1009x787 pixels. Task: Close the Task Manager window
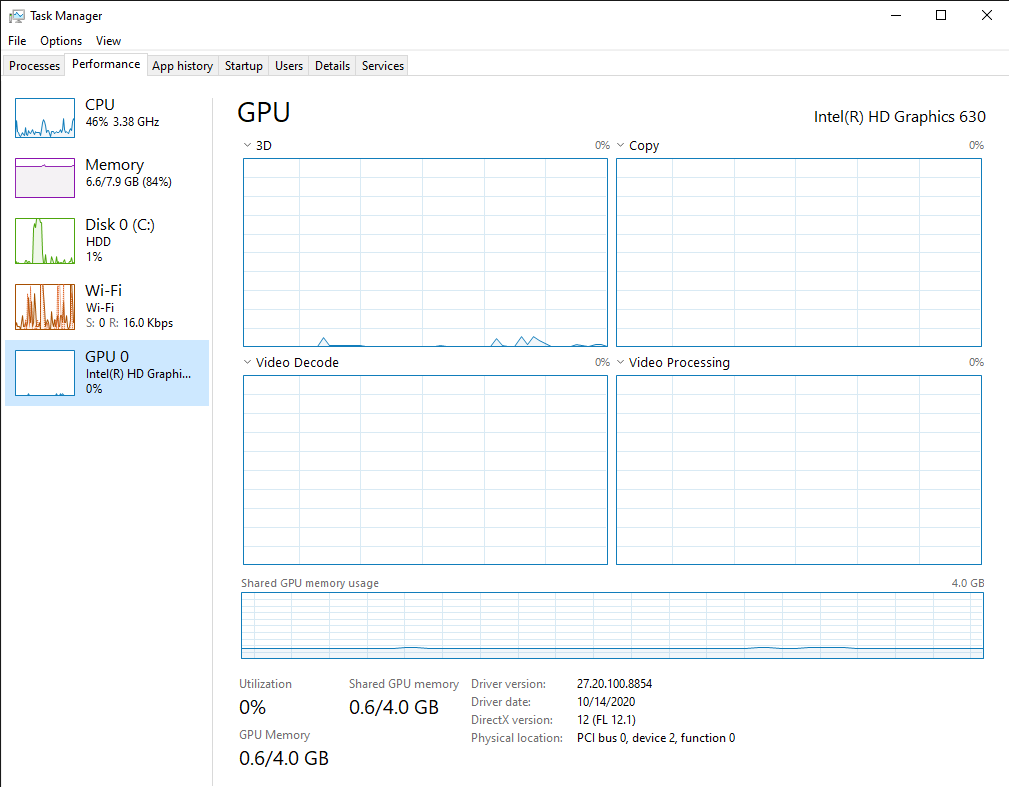[x=986, y=15]
